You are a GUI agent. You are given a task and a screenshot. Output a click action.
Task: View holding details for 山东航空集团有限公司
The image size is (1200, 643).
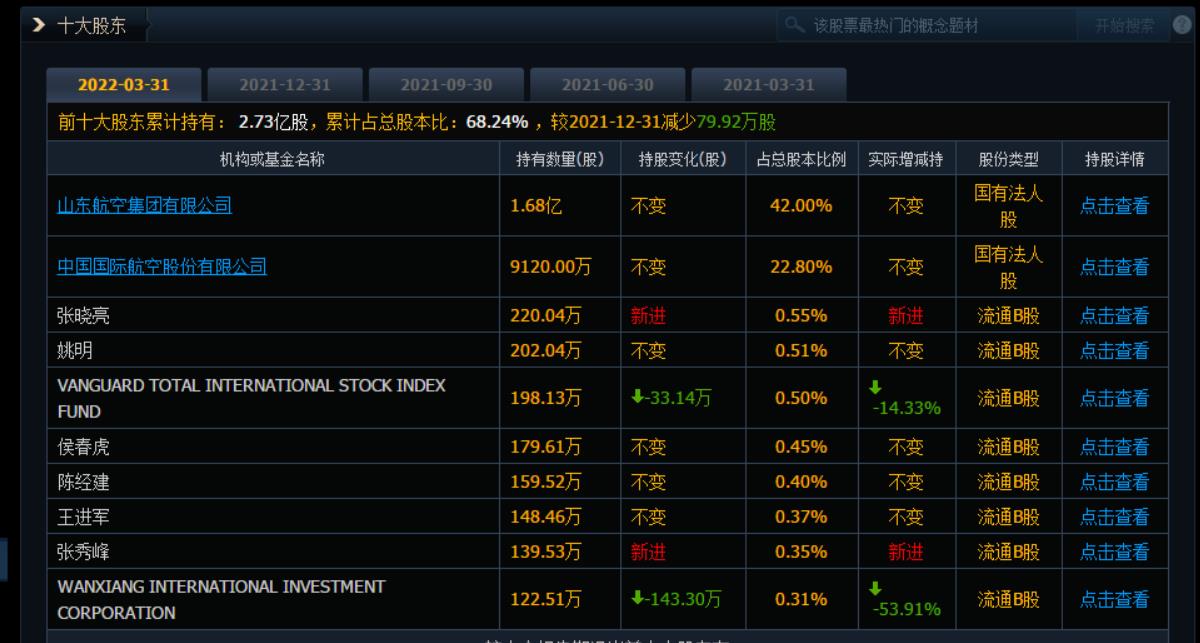tap(1114, 207)
